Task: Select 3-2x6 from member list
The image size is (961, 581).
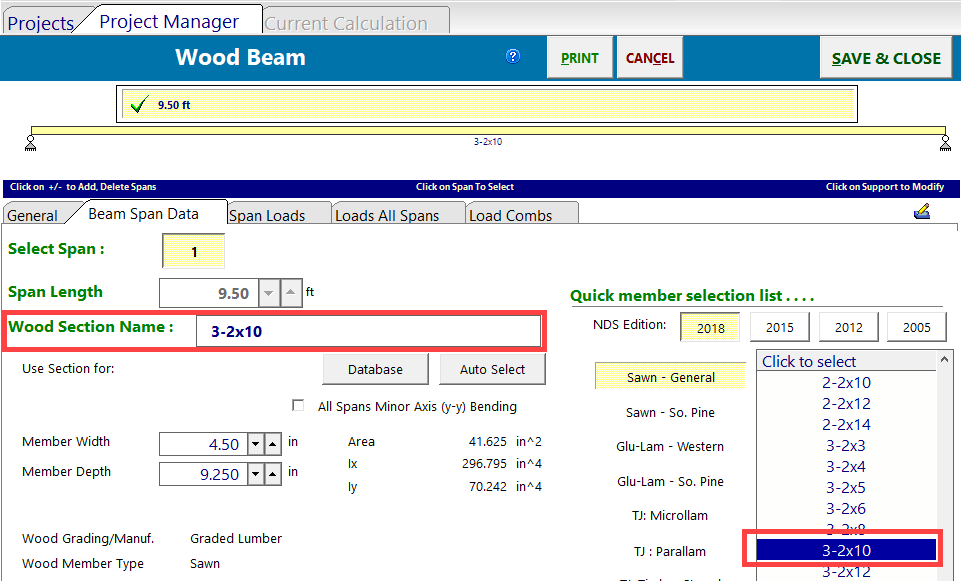Action: pos(846,508)
